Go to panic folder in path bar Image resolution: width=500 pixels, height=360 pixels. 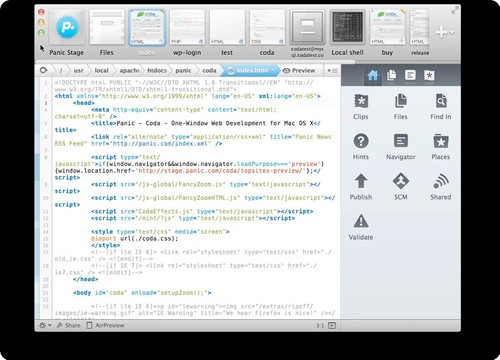pos(183,70)
